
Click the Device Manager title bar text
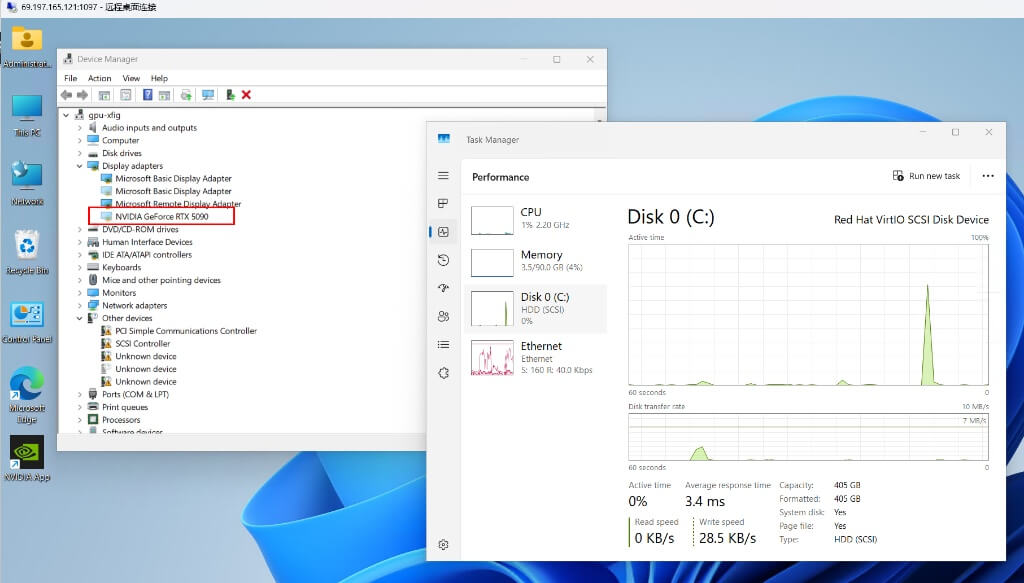pos(107,59)
